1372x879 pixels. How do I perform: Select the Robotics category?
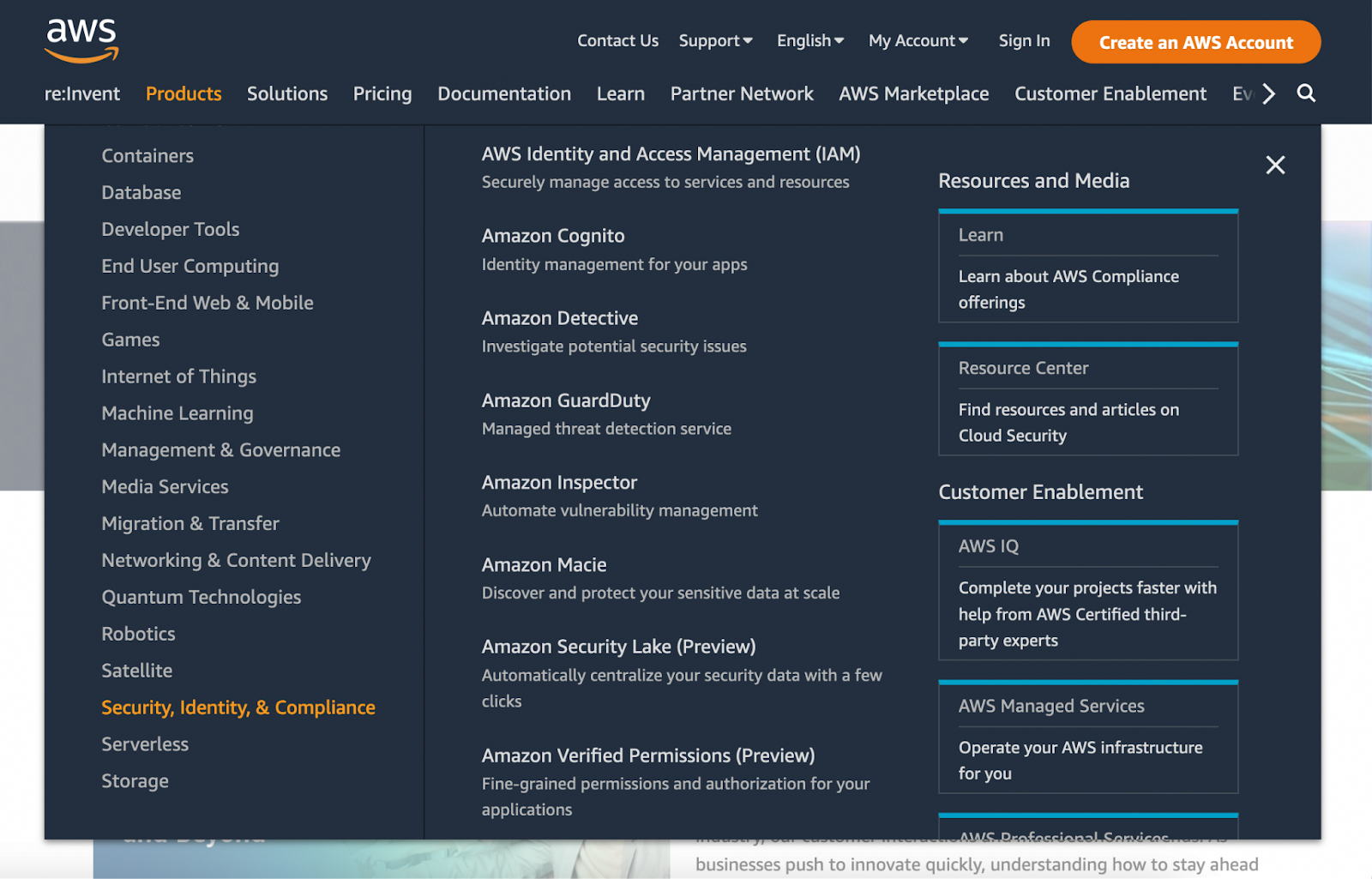138,635
